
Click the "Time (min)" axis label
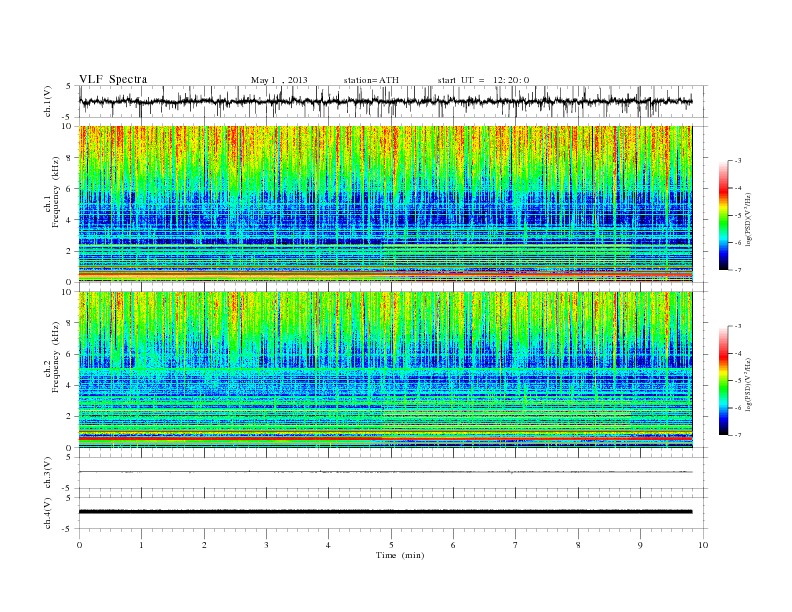point(400,555)
